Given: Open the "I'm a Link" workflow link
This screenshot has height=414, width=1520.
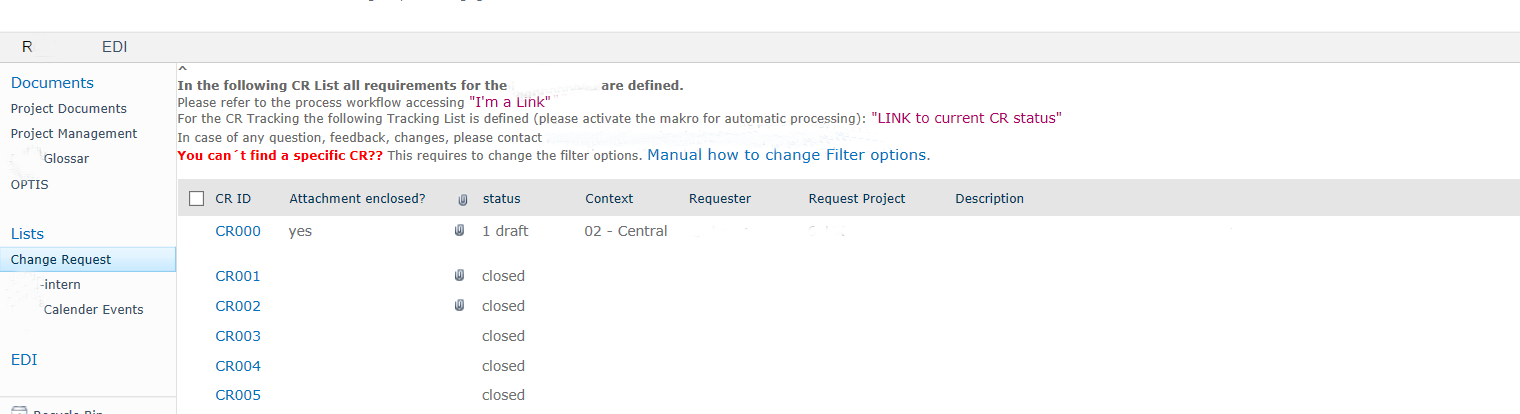Looking at the screenshot, I should click(509, 102).
